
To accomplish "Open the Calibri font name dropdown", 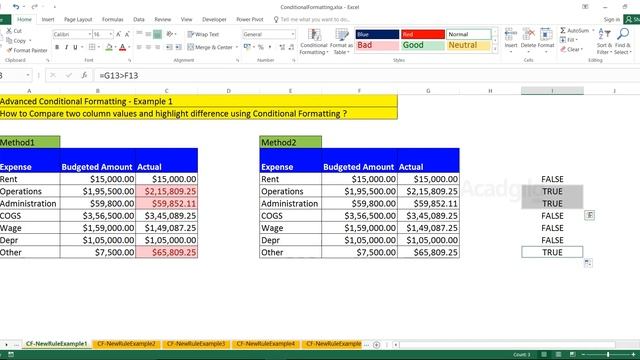I will pos(89,34).
